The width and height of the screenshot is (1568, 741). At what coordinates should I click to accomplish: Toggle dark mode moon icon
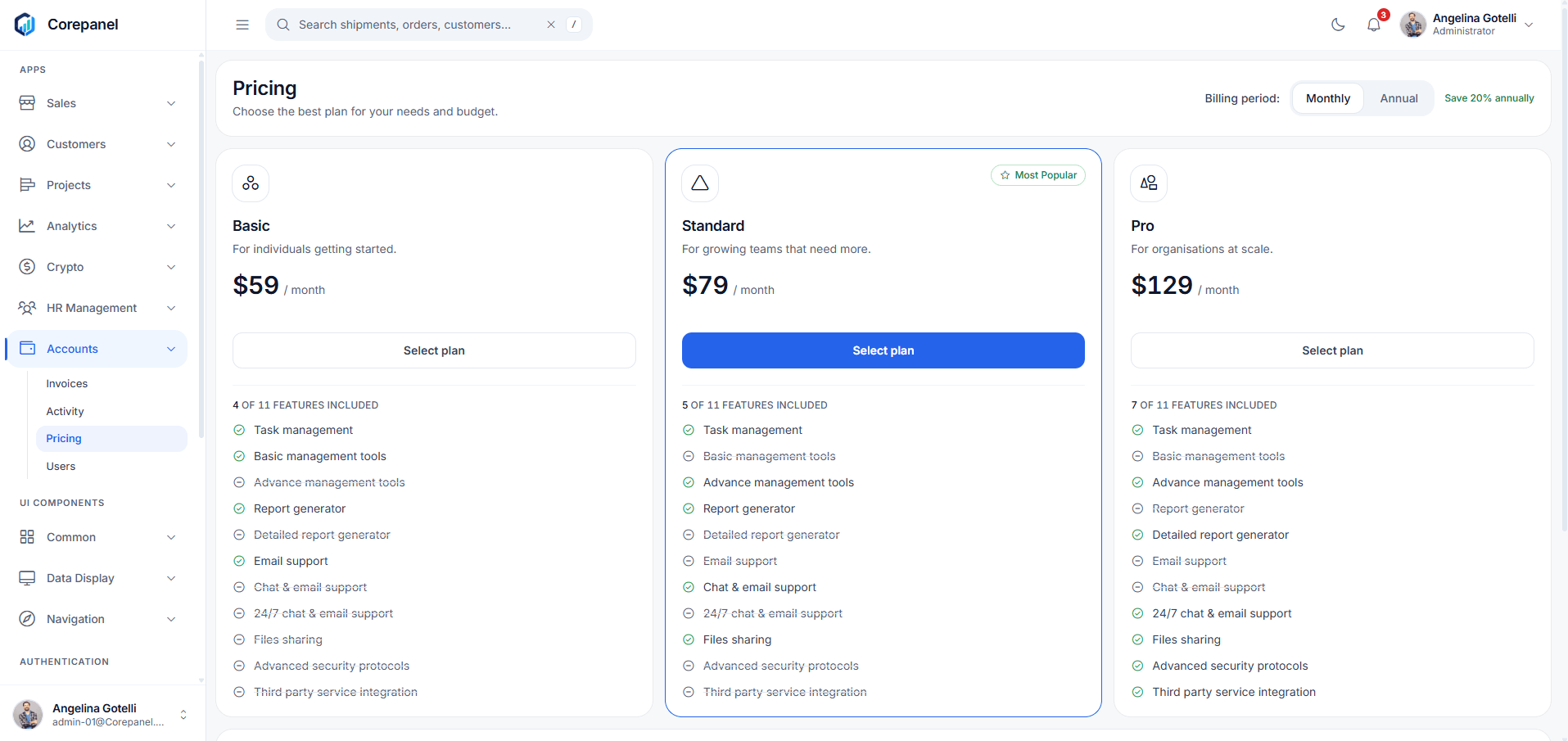[1338, 25]
